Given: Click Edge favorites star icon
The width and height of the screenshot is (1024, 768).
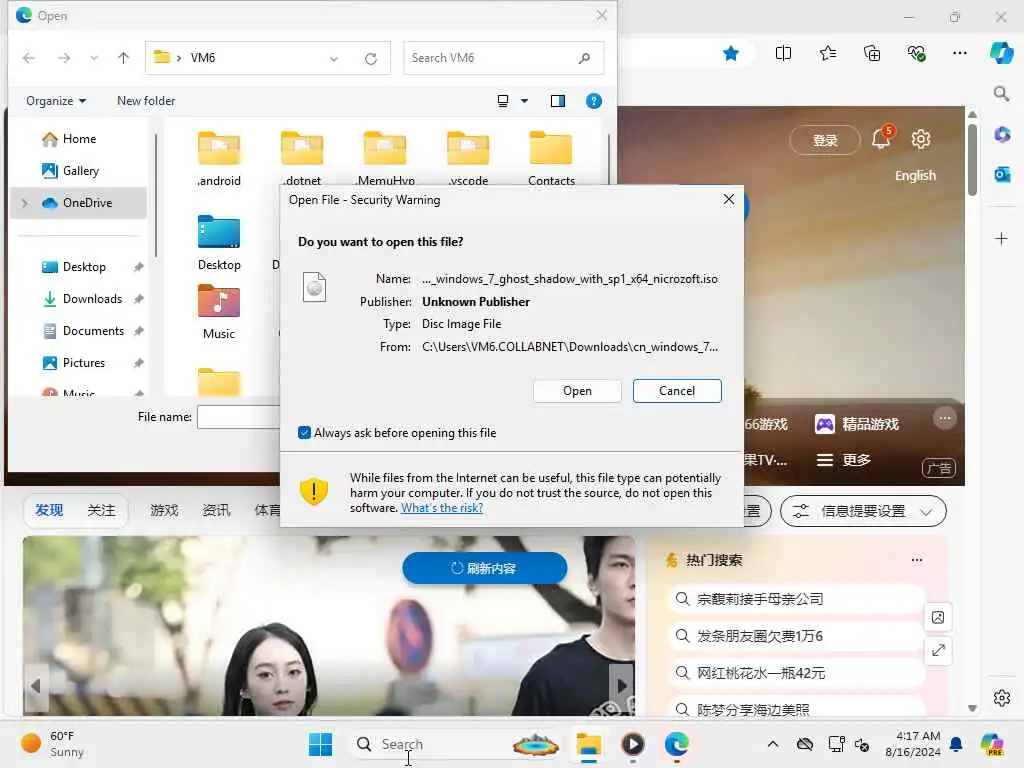Looking at the screenshot, I should coord(731,53).
